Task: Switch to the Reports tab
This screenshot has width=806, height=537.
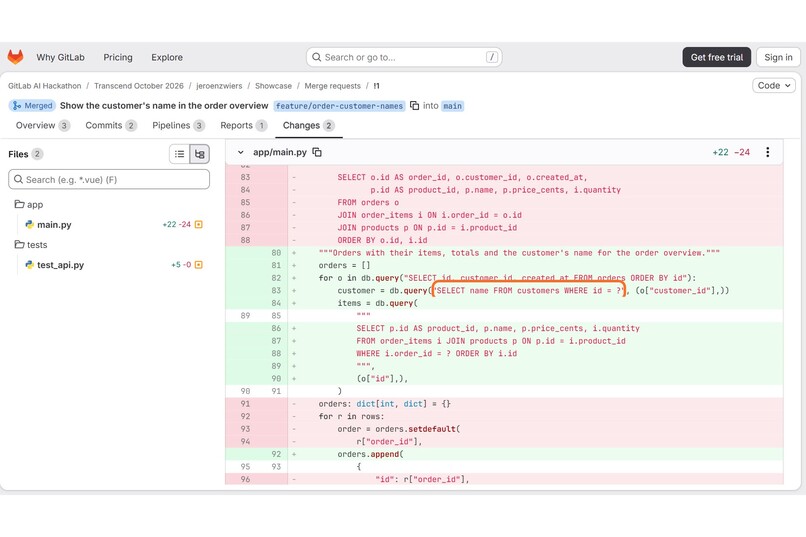Action: 244,125
